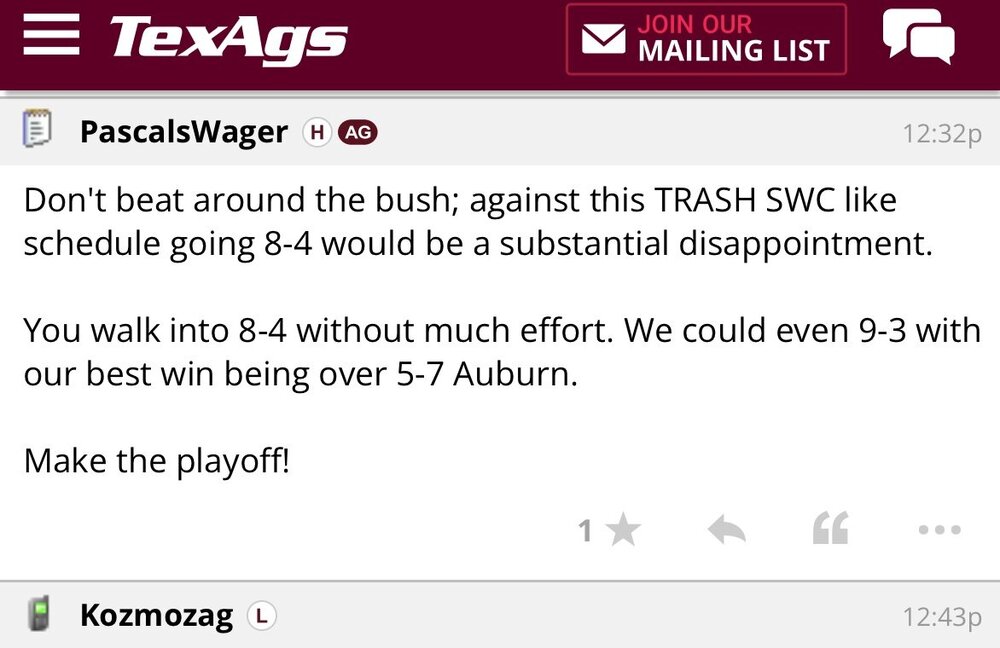Click the post text about 8-4 schedule
Screen dimensions: 1000x648
tap(476, 223)
